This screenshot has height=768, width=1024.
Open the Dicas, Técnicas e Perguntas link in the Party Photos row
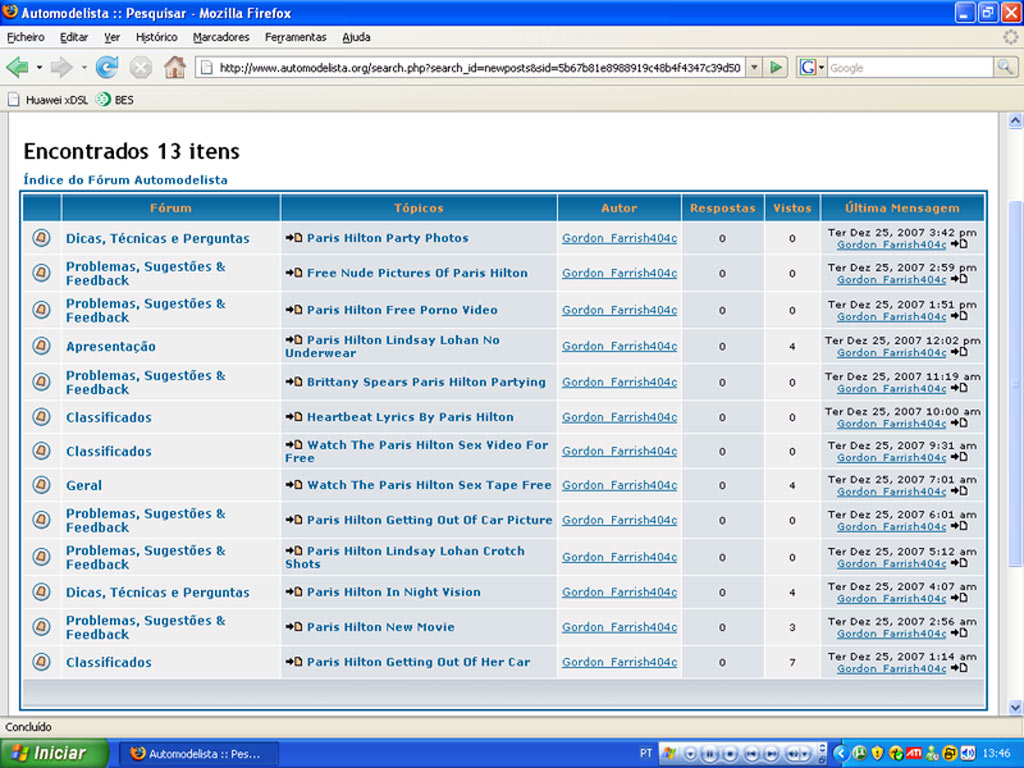(157, 238)
